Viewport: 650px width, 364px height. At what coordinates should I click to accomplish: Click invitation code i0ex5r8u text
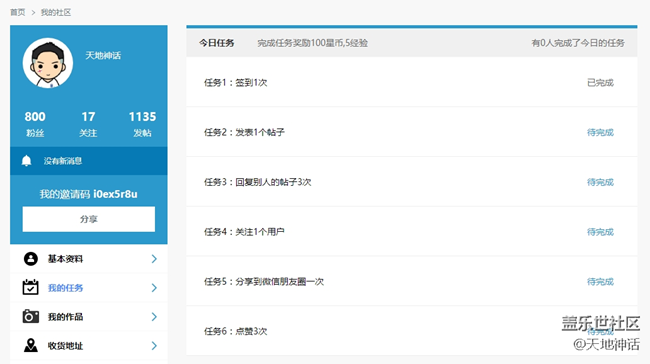(x=115, y=194)
